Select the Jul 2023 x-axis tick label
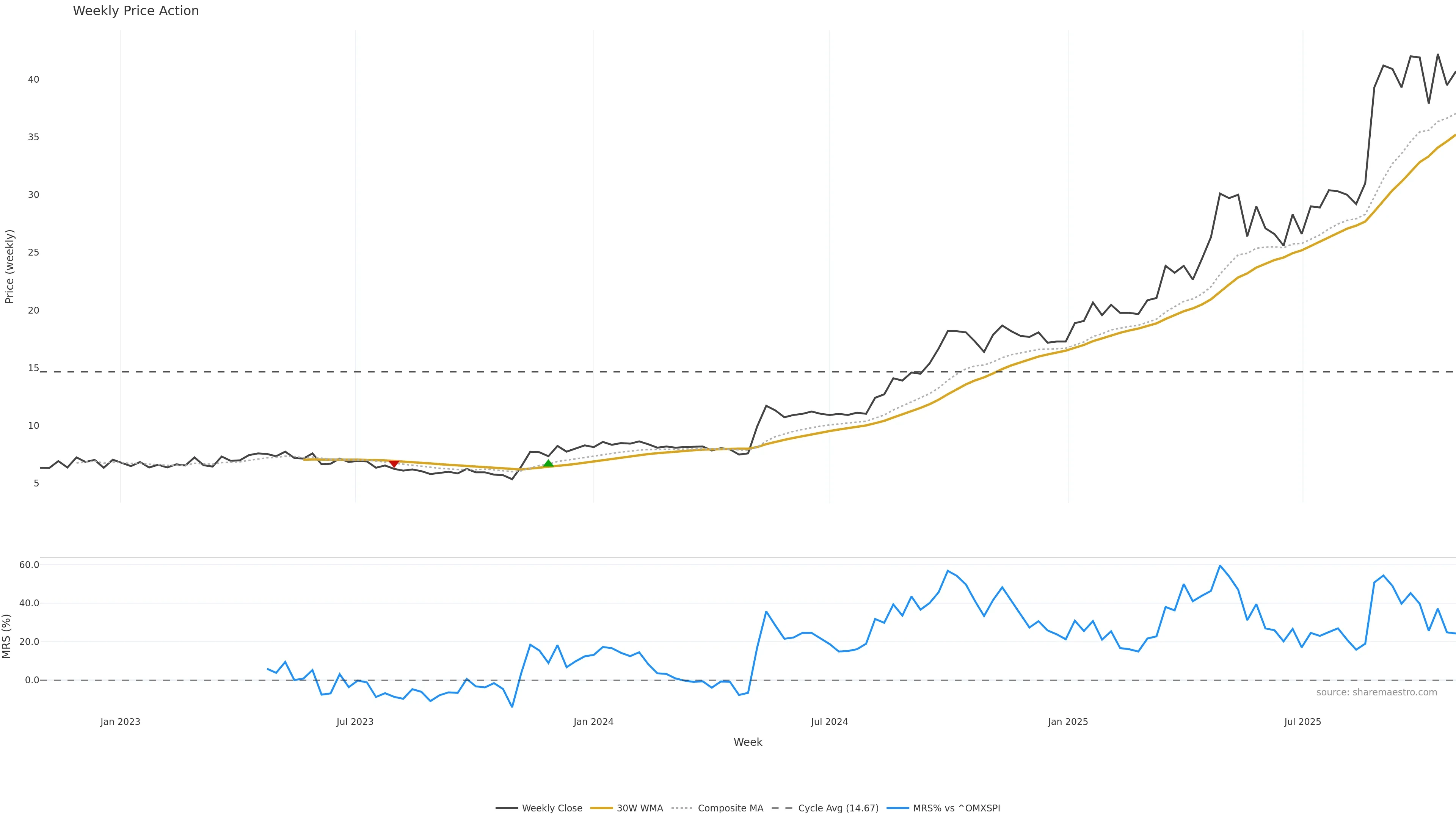1456x819 pixels. pos(355,722)
